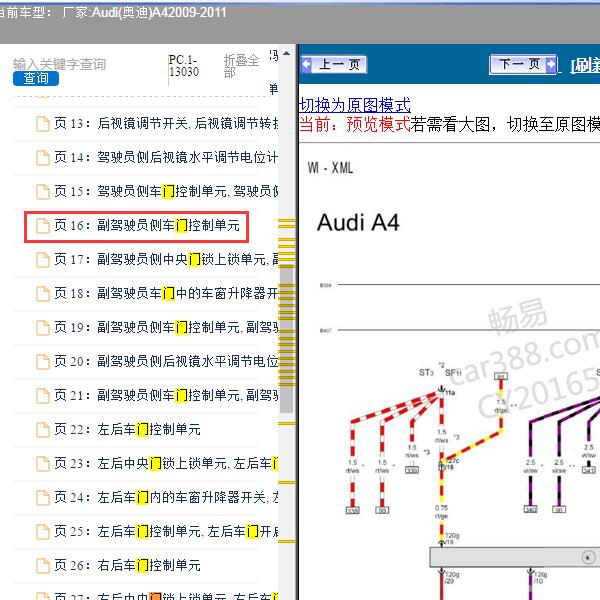This screenshot has height=600, width=600.
Task: Click the PC.1-13030 text
Action: 184,66
